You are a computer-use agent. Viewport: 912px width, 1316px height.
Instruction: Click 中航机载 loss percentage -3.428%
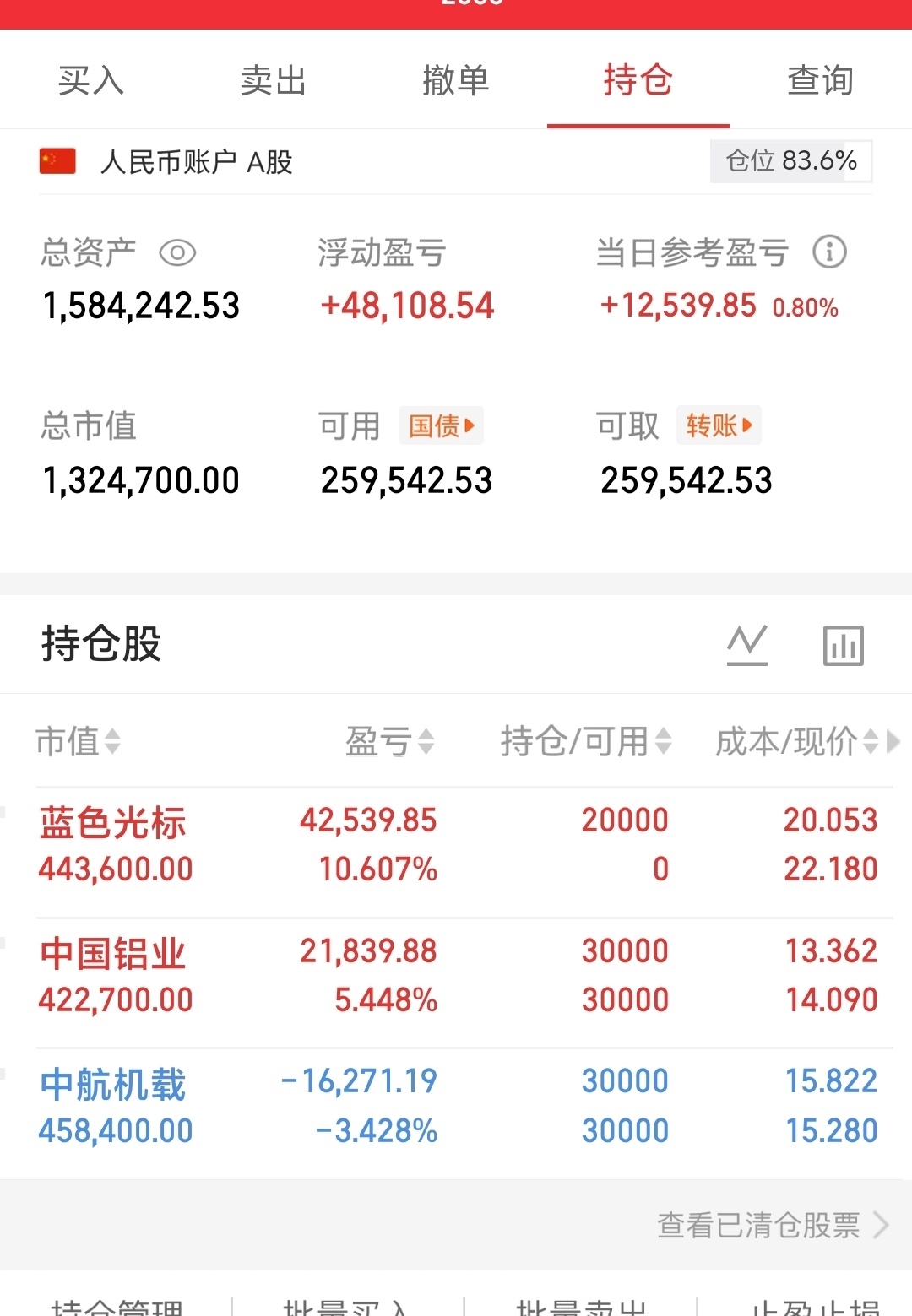pyautogui.click(x=377, y=1130)
